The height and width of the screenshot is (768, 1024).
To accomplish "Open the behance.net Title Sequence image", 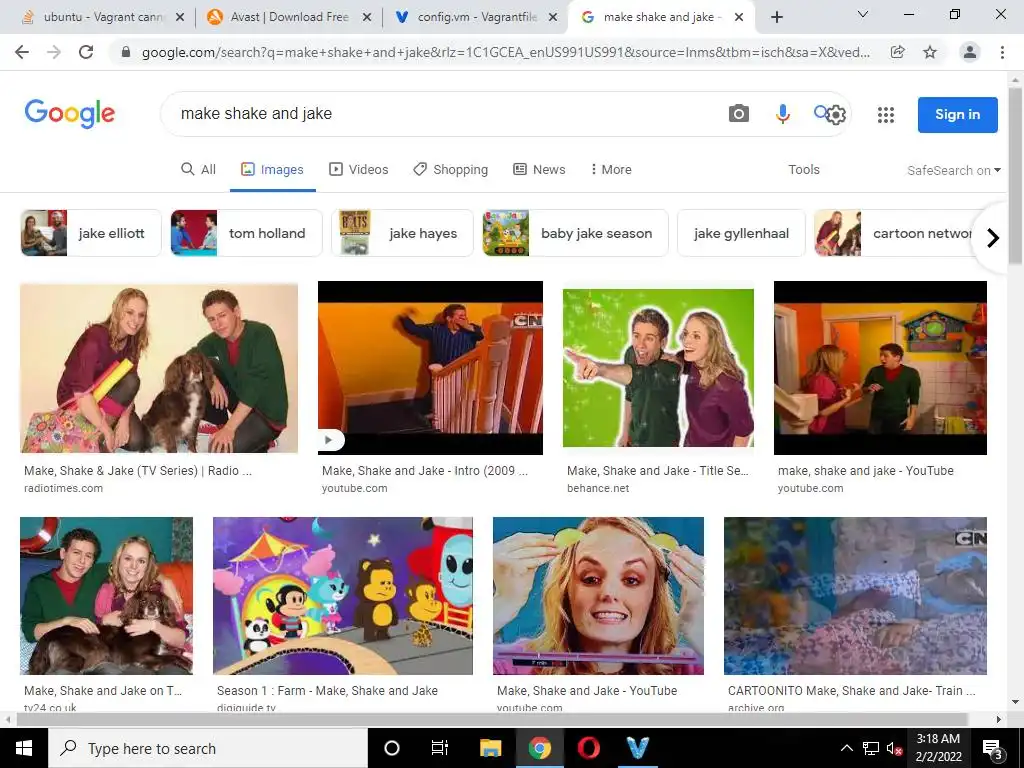I will (x=658, y=368).
